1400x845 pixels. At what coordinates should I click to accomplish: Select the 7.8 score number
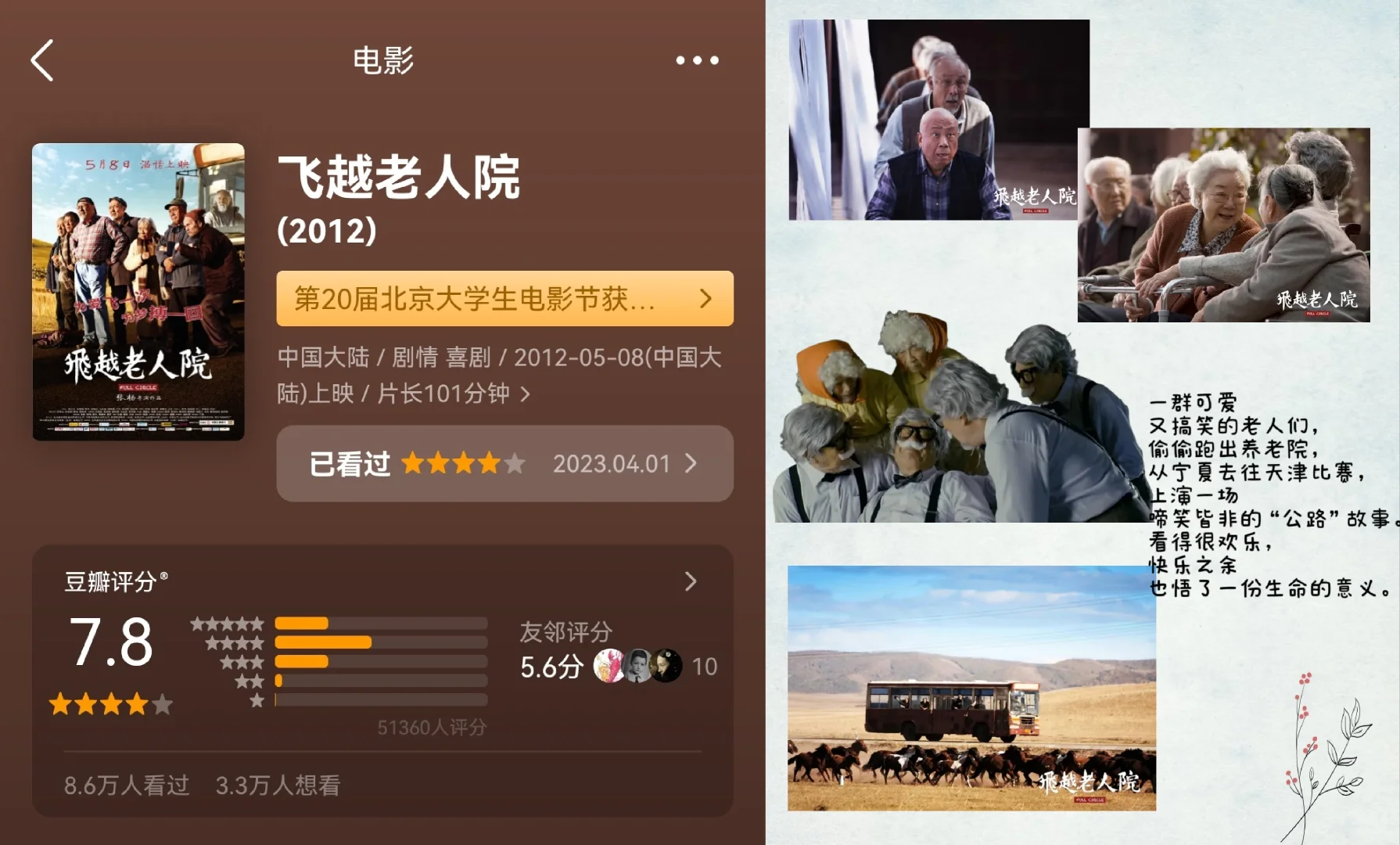pos(111,642)
